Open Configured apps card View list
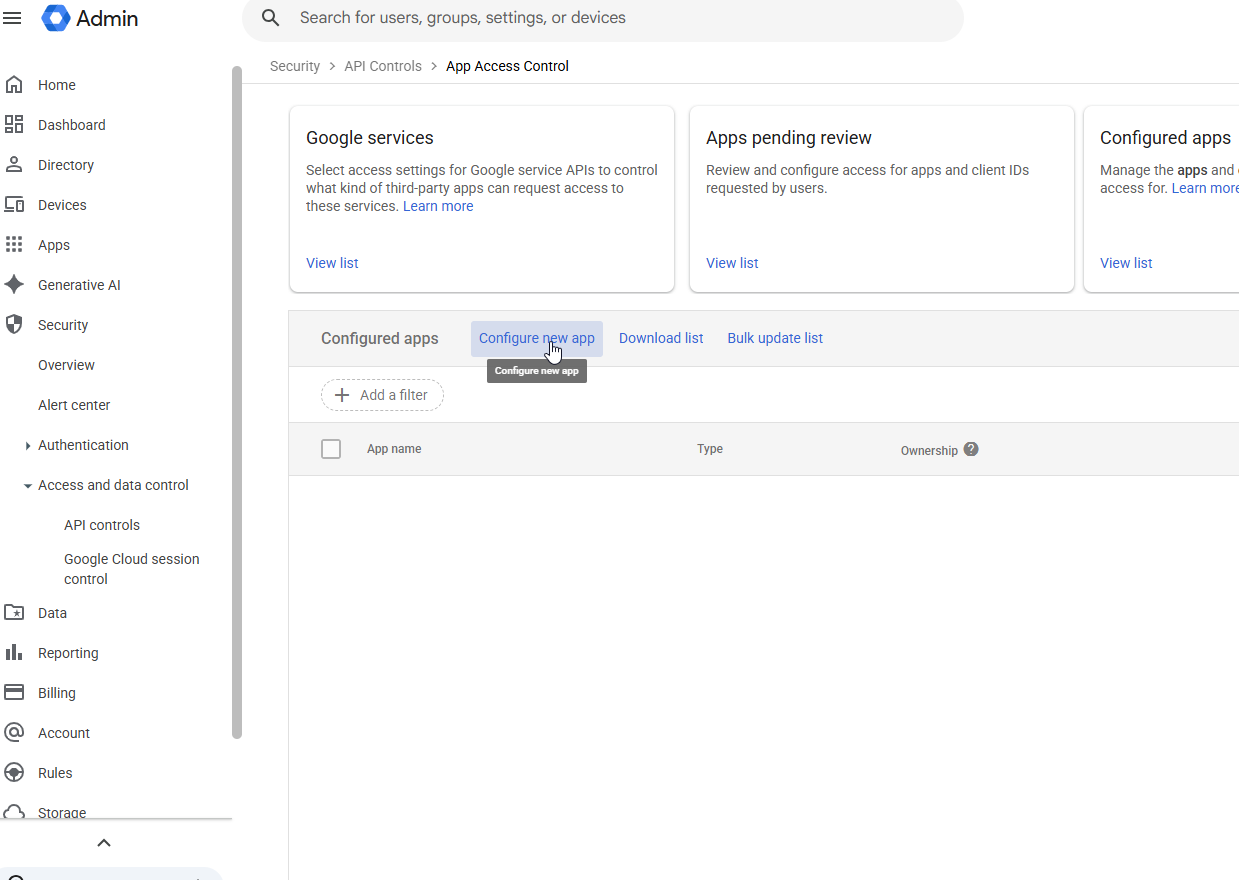 pyautogui.click(x=1126, y=263)
